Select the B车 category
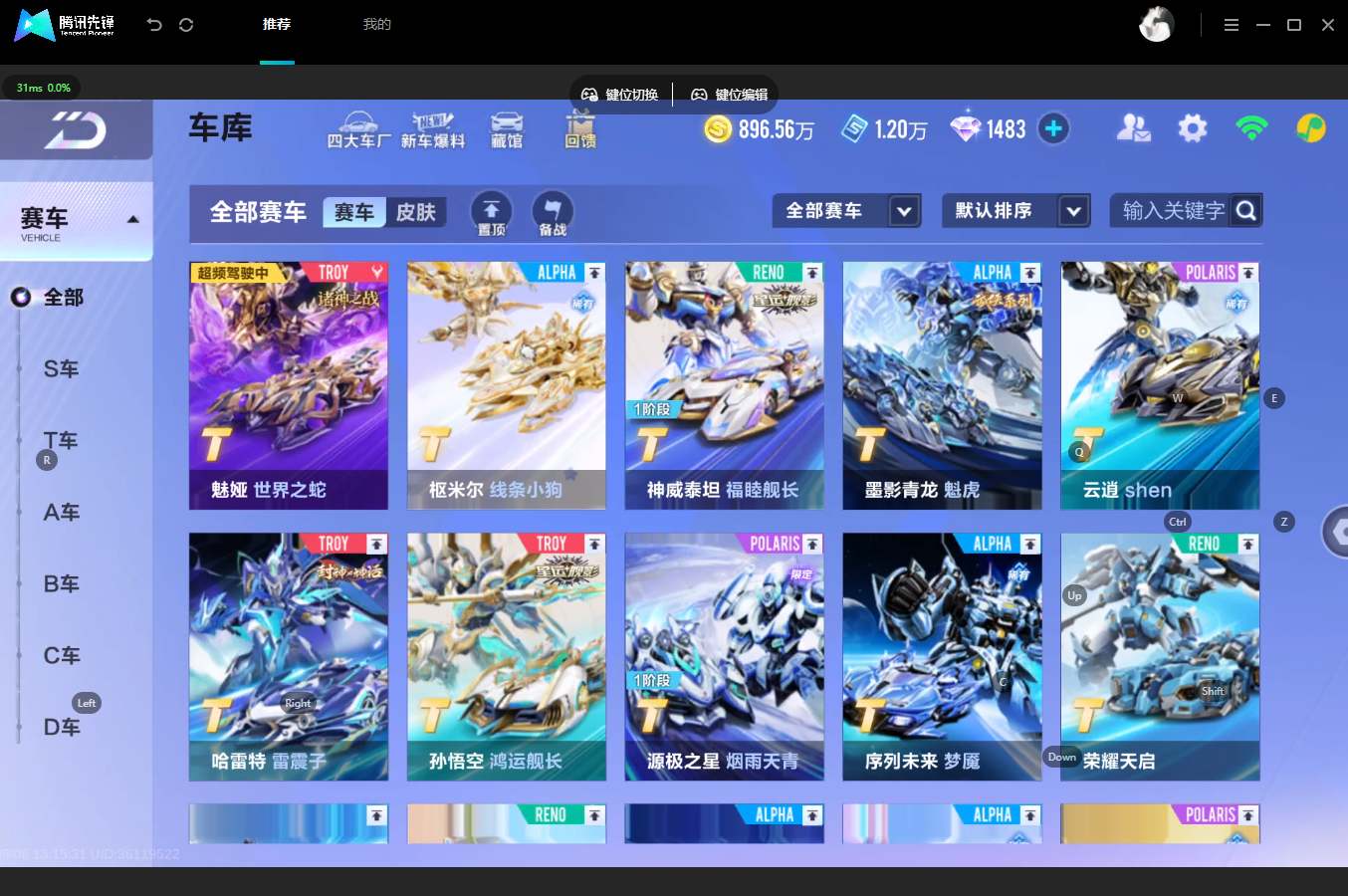This screenshot has height=896, width=1348. point(62,584)
